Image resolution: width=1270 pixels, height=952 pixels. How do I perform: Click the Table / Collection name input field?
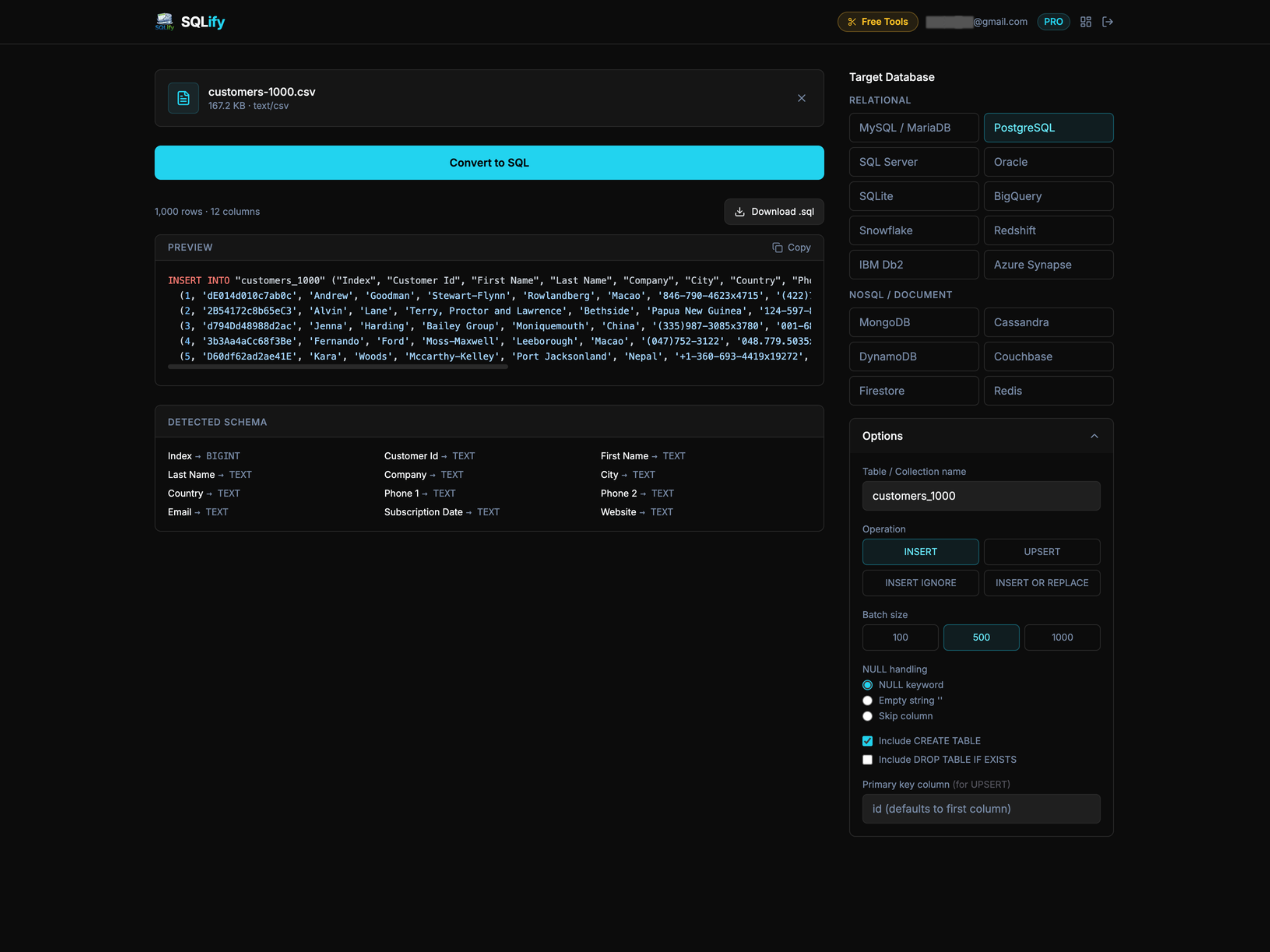click(980, 495)
